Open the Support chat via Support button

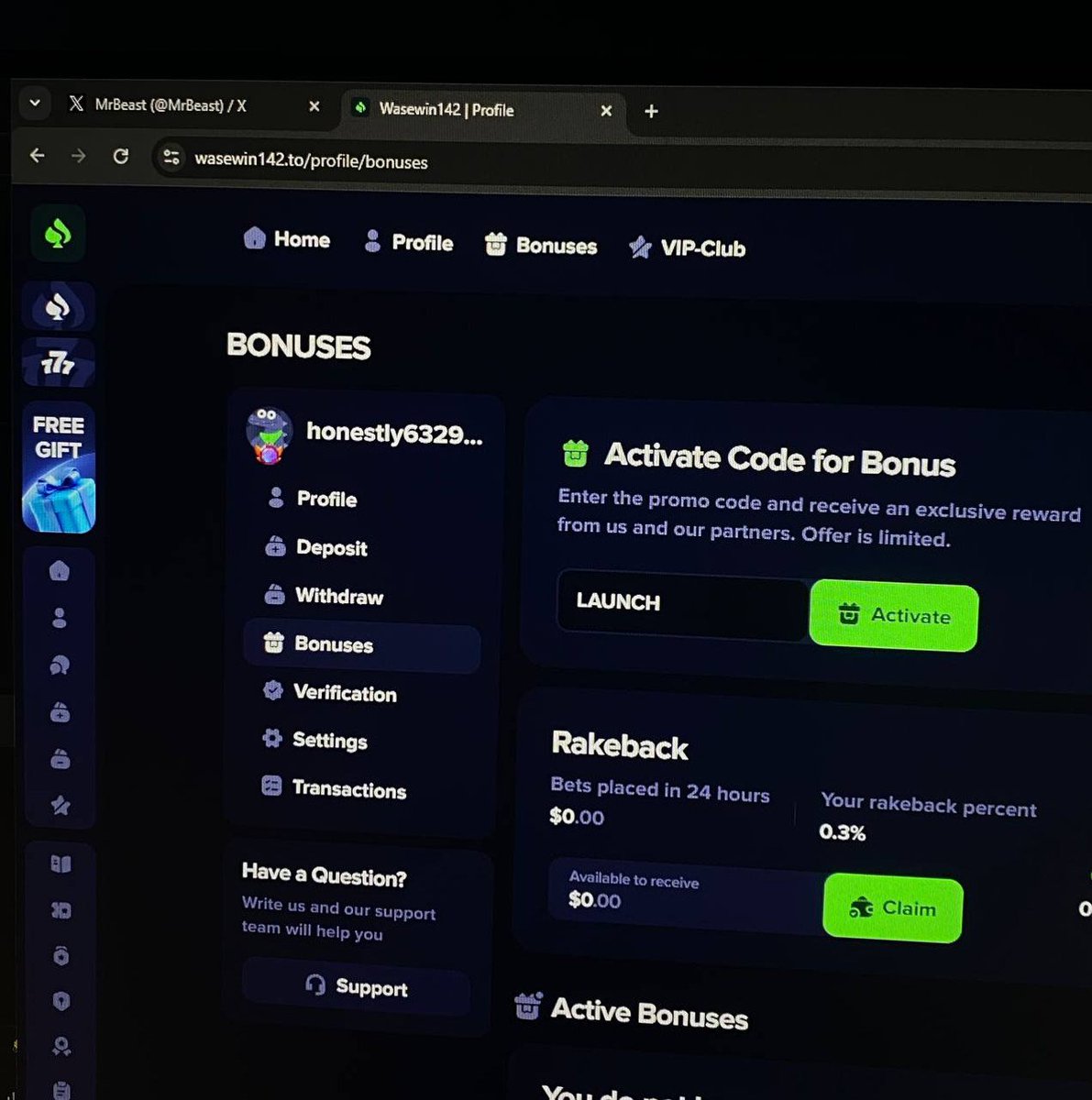(356, 987)
